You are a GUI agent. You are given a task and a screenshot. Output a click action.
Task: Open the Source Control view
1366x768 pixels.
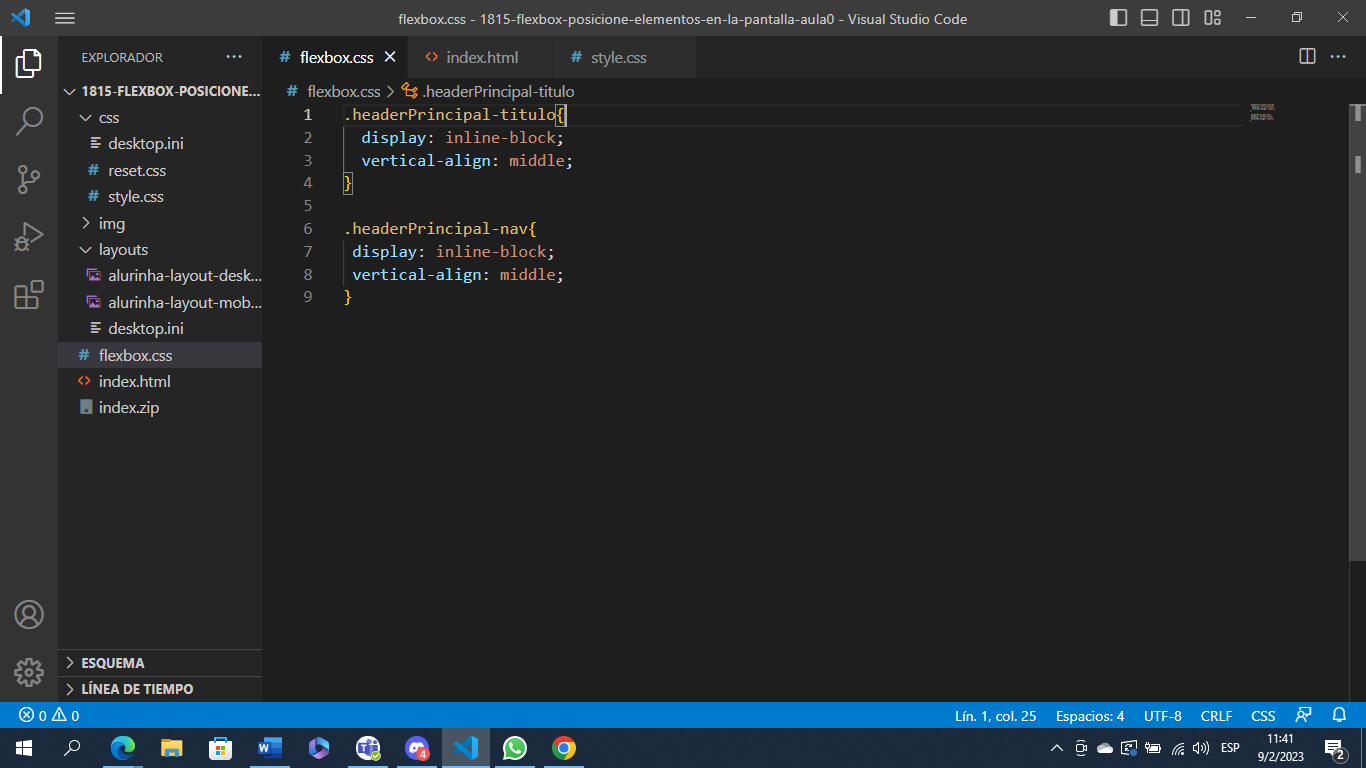click(29, 180)
